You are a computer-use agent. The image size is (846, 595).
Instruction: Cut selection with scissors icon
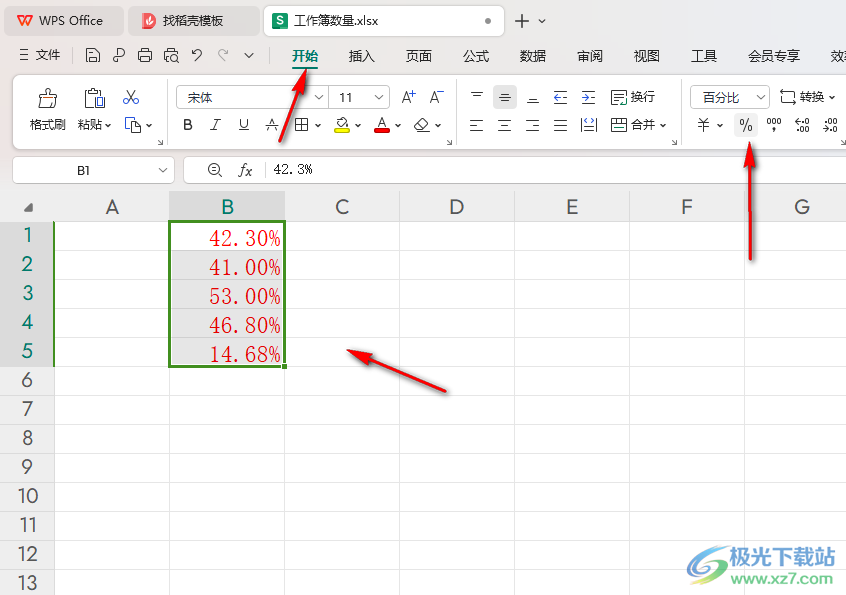131,97
